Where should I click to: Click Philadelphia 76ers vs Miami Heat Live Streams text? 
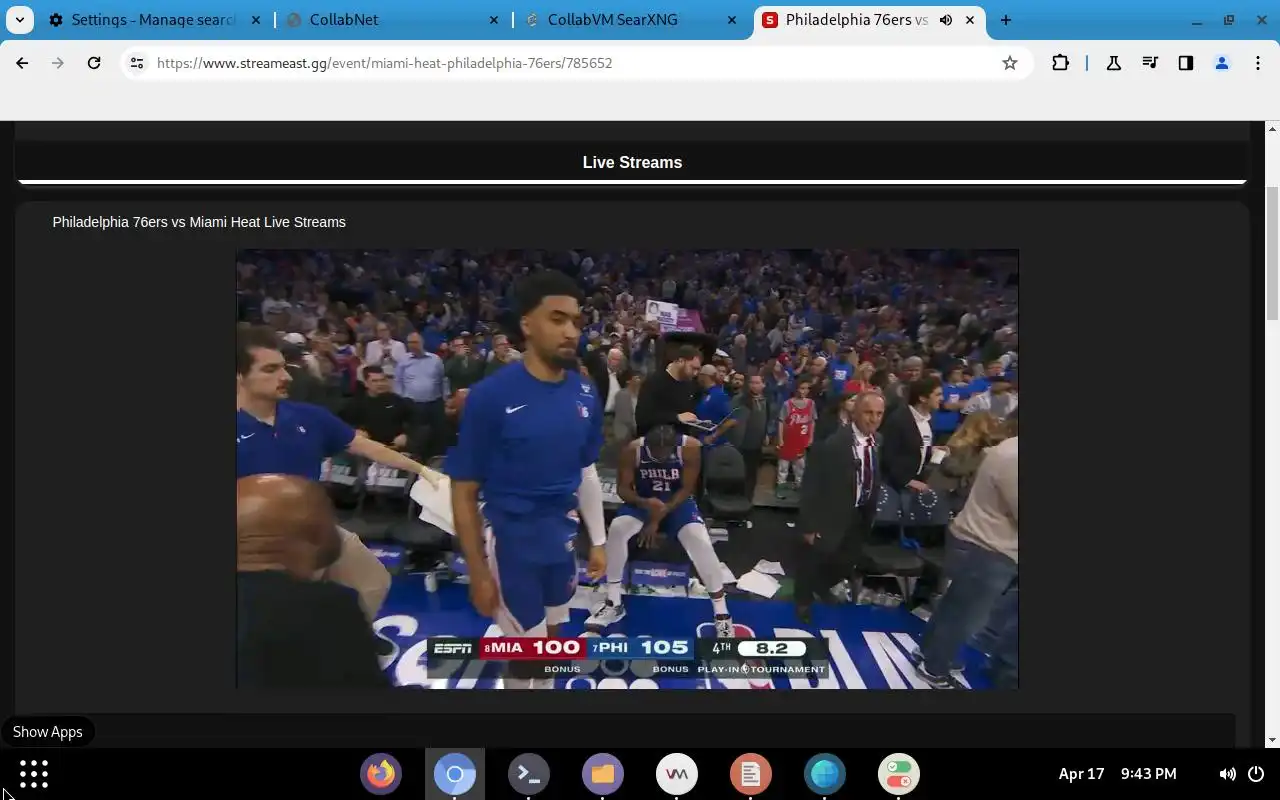point(199,222)
